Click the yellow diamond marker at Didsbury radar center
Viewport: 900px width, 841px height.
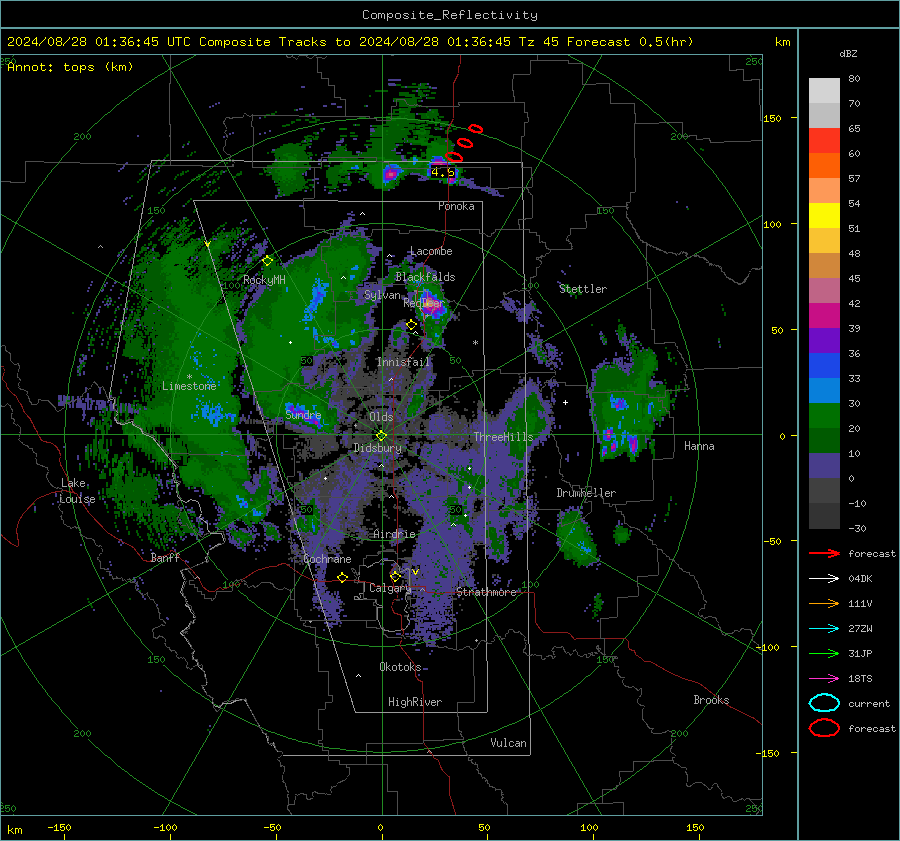pyautogui.click(x=381, y=436)
